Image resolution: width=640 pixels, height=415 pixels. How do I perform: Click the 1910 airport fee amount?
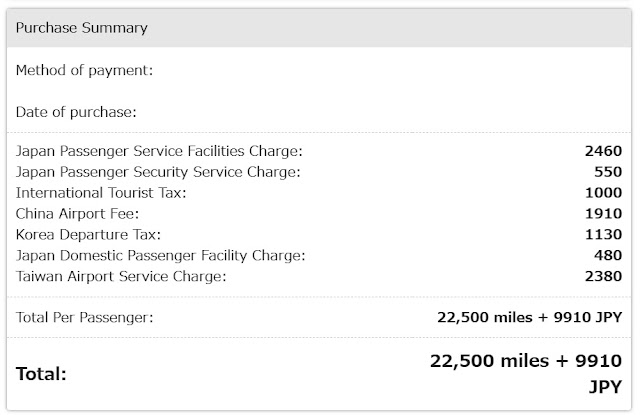tap(603, 214)
